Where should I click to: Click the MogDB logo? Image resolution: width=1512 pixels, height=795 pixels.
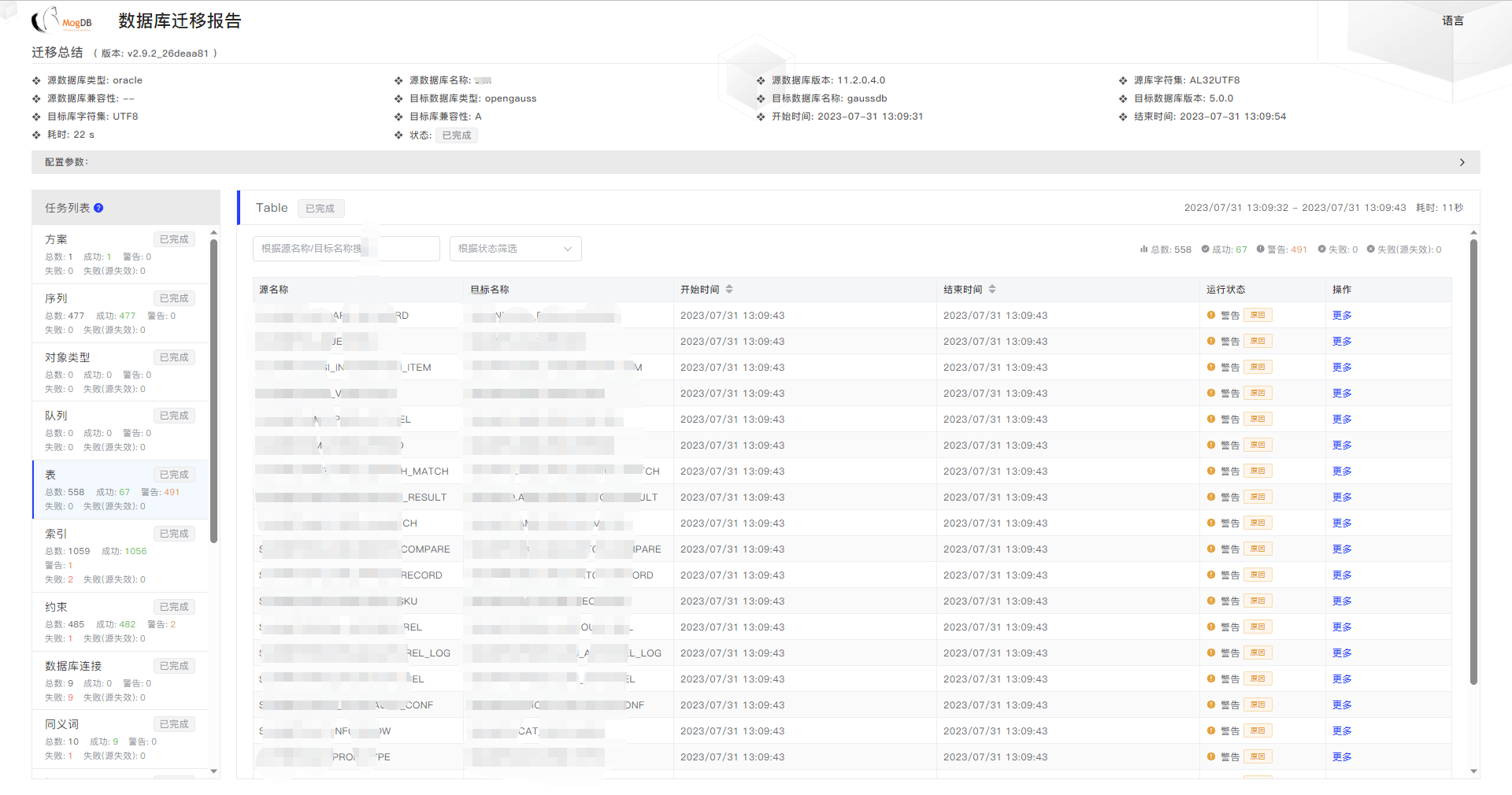pos(61,20)
